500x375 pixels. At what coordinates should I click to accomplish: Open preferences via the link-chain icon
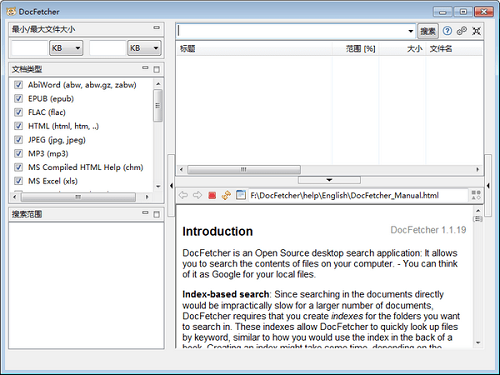(x=462, y=31)
